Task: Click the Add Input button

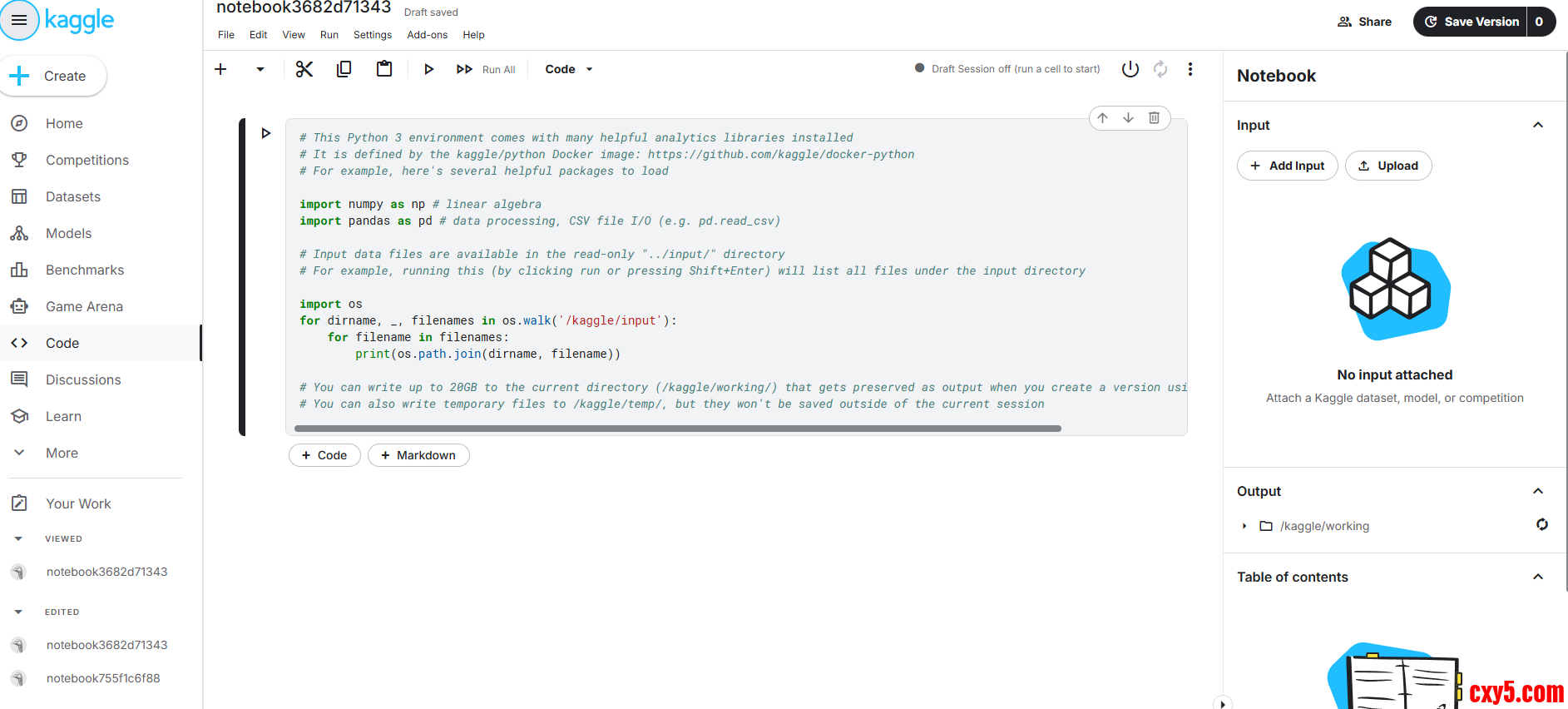Action: point(1287,166)
